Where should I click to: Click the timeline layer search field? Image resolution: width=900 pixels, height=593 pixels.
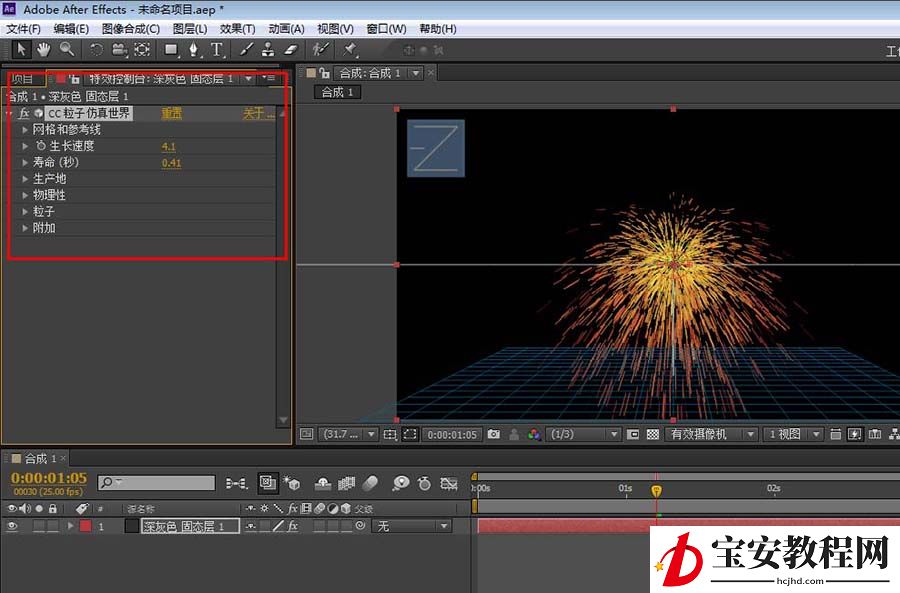tap(156, 483)
